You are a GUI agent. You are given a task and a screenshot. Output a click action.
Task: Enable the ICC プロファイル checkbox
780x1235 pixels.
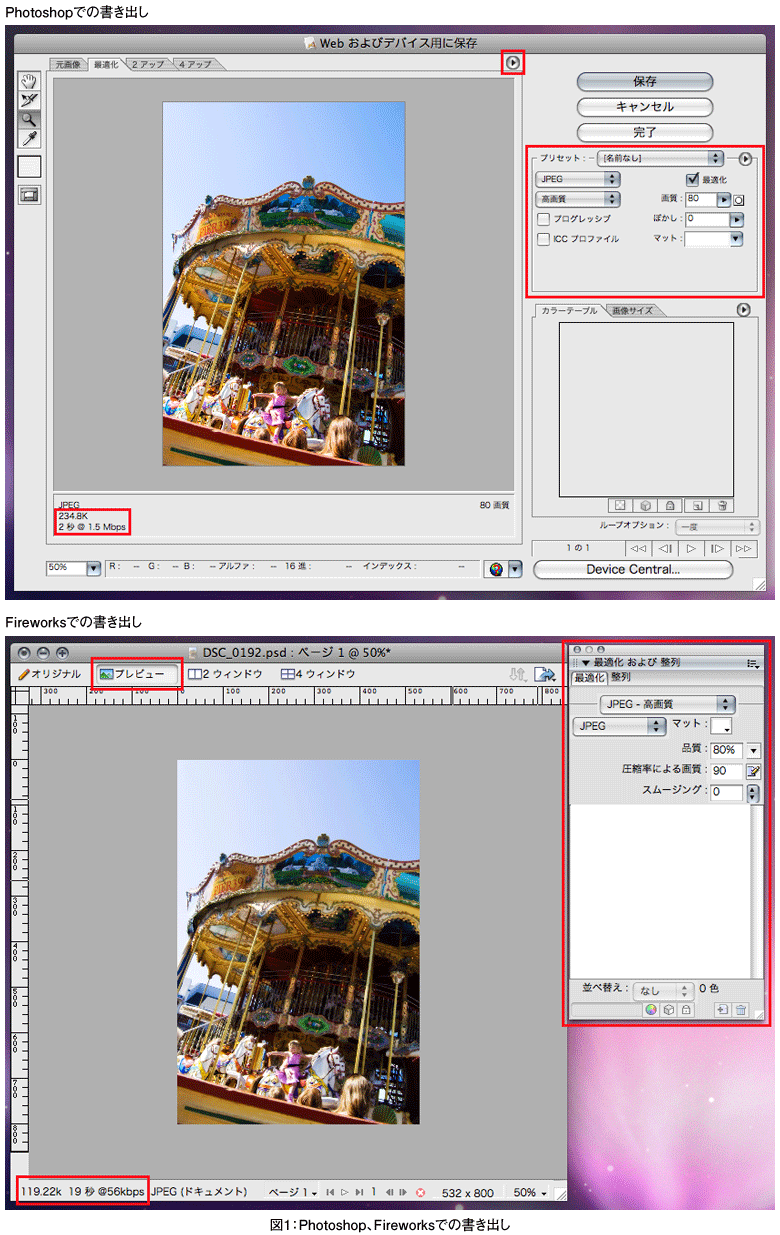544,239
